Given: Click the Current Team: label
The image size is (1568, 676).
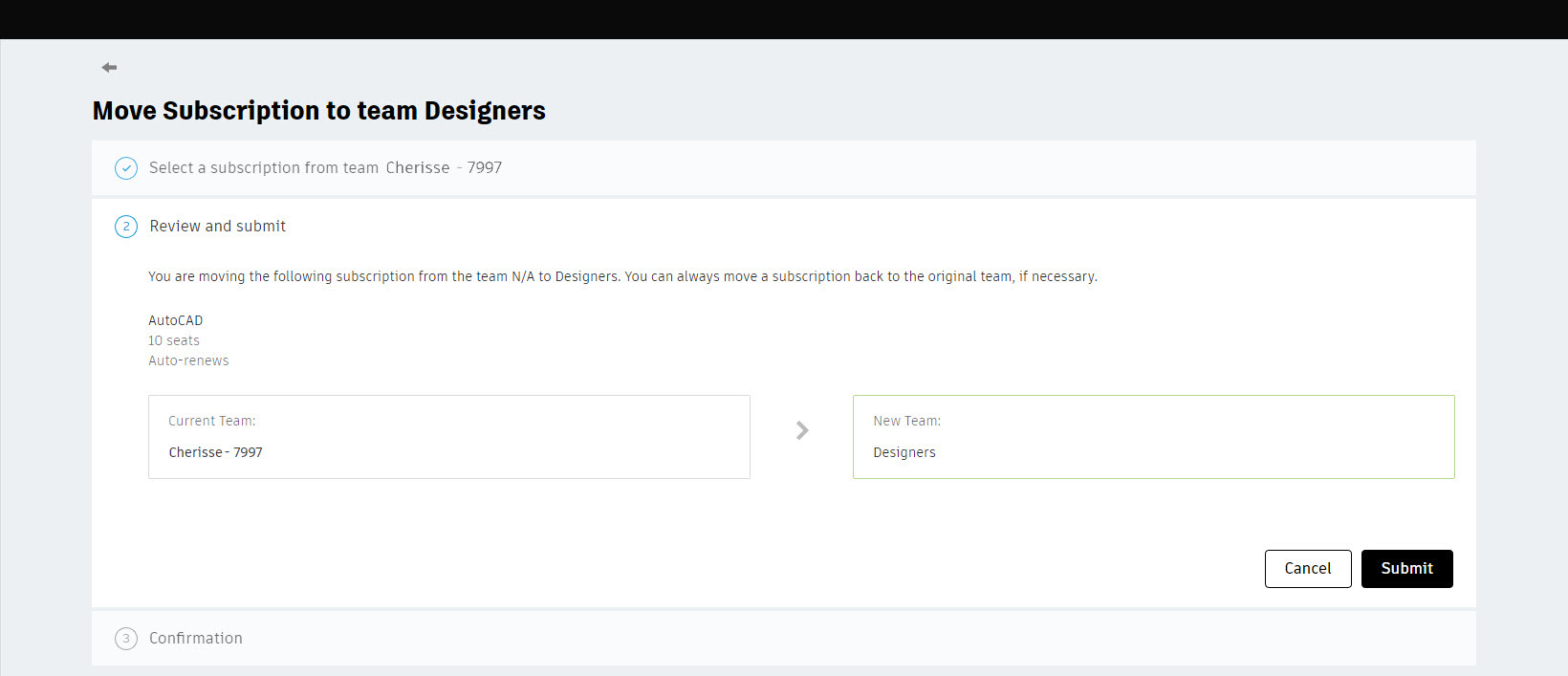Looking at the screenshot, I should click(211, 421).
